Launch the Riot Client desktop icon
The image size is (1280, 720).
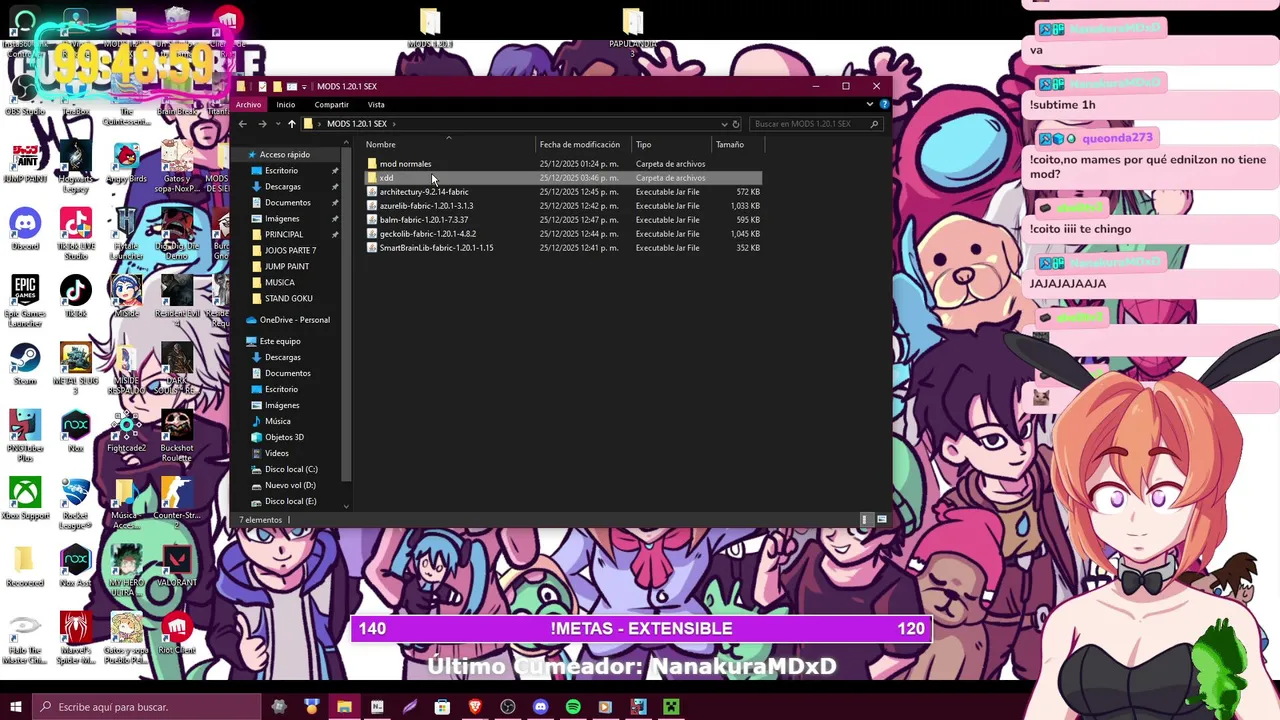point(176,633)
